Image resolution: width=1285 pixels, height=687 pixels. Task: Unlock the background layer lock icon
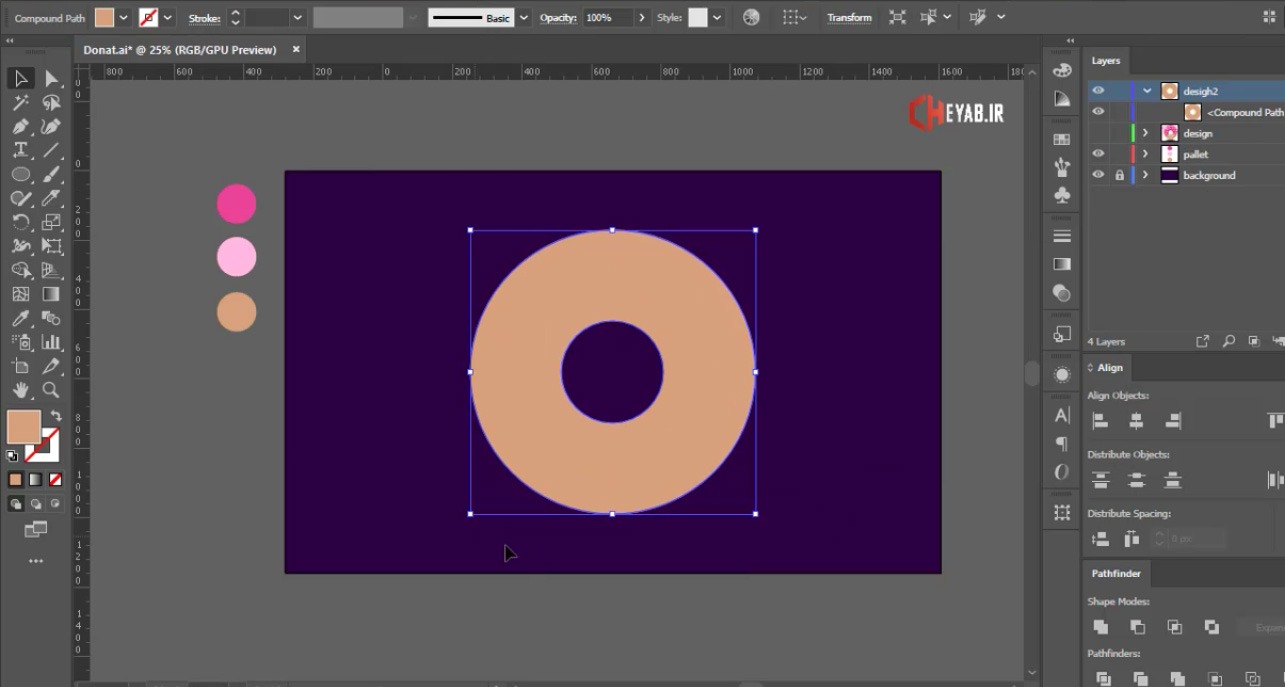1119,175
